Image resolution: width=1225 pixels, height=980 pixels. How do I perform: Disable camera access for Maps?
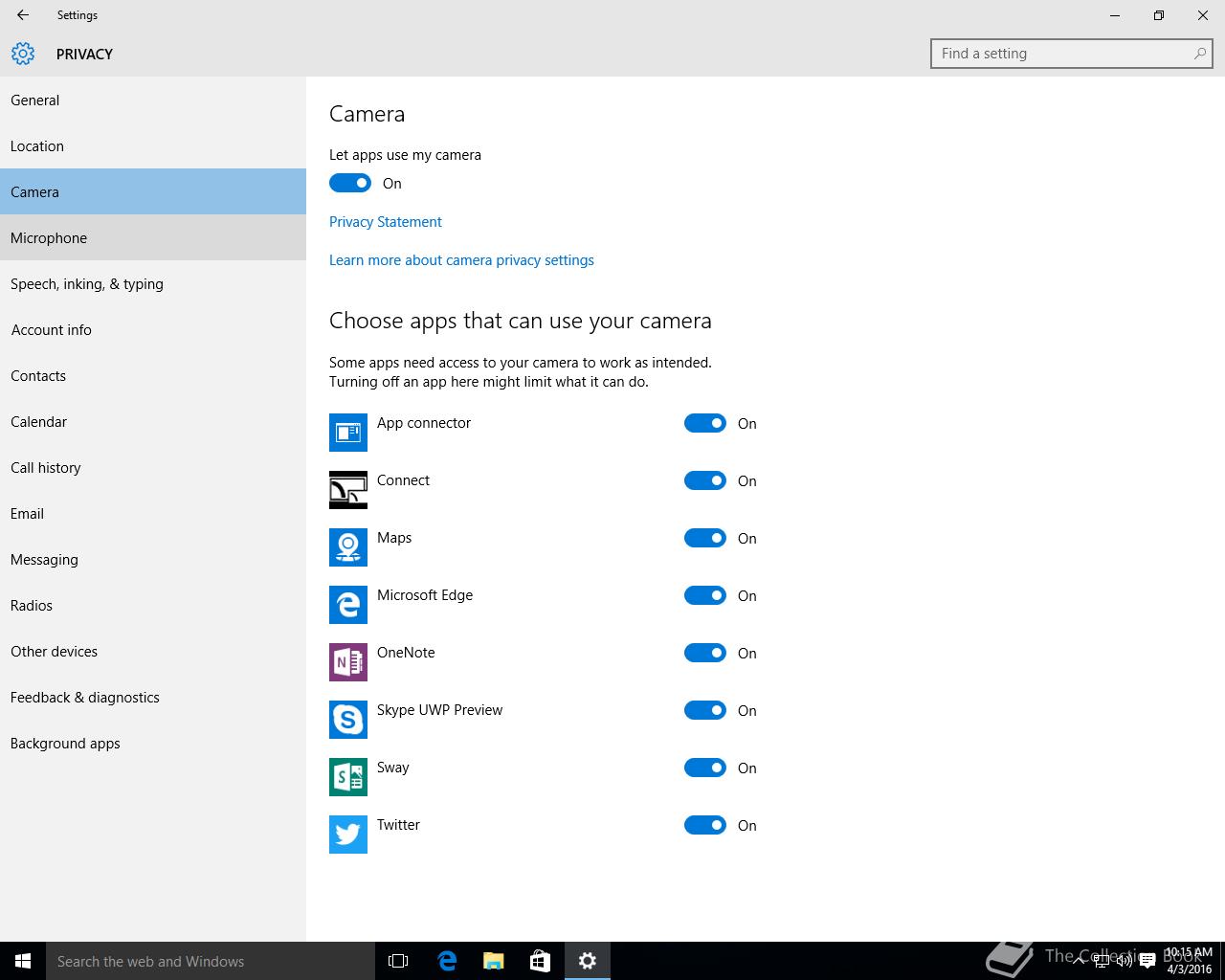[x=705, y=538]
